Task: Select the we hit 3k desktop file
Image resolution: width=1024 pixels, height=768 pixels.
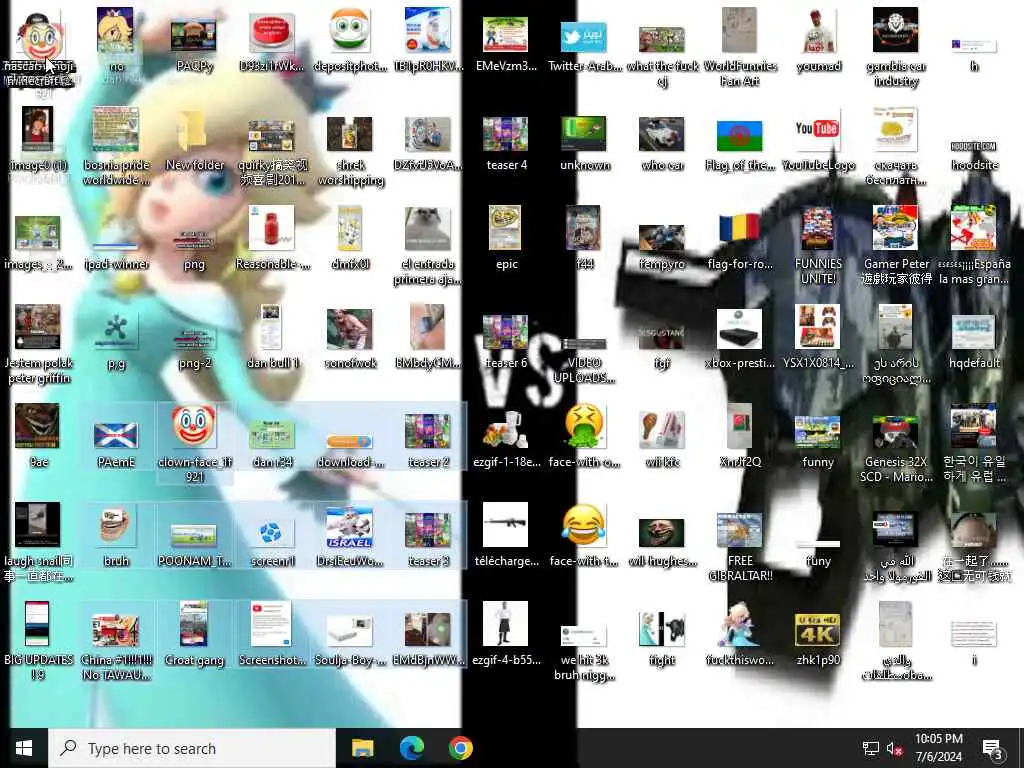Action: click(584, 653)
